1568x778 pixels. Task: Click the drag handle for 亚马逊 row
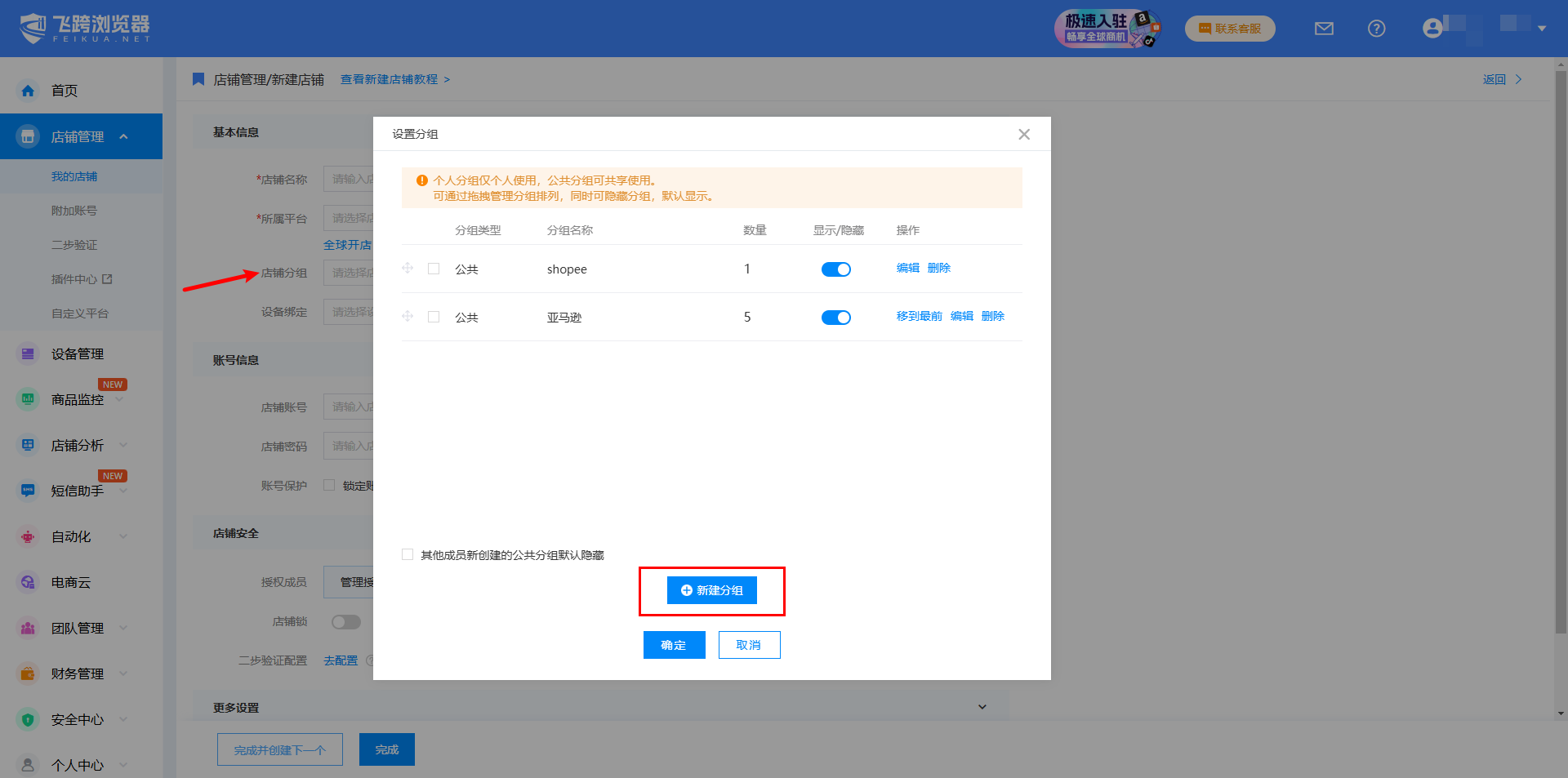click(x=408, y=317)
